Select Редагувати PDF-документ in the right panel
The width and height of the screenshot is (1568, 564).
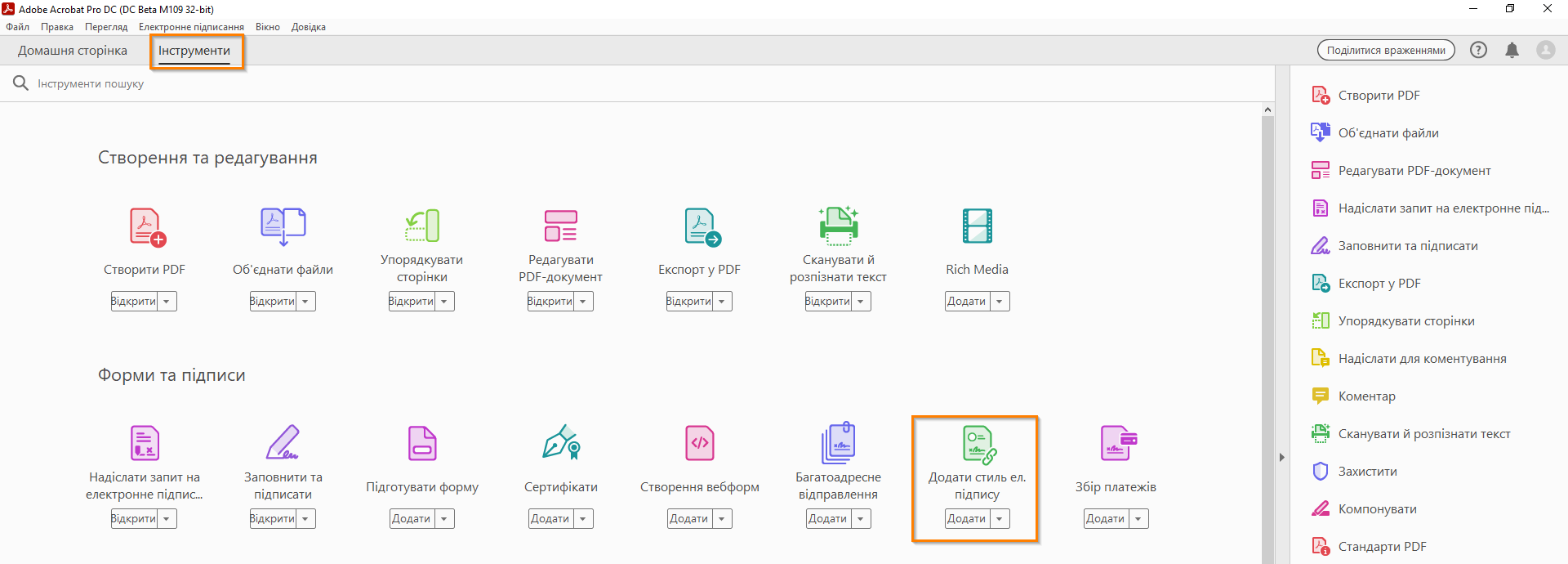(x=1401, y=170)
